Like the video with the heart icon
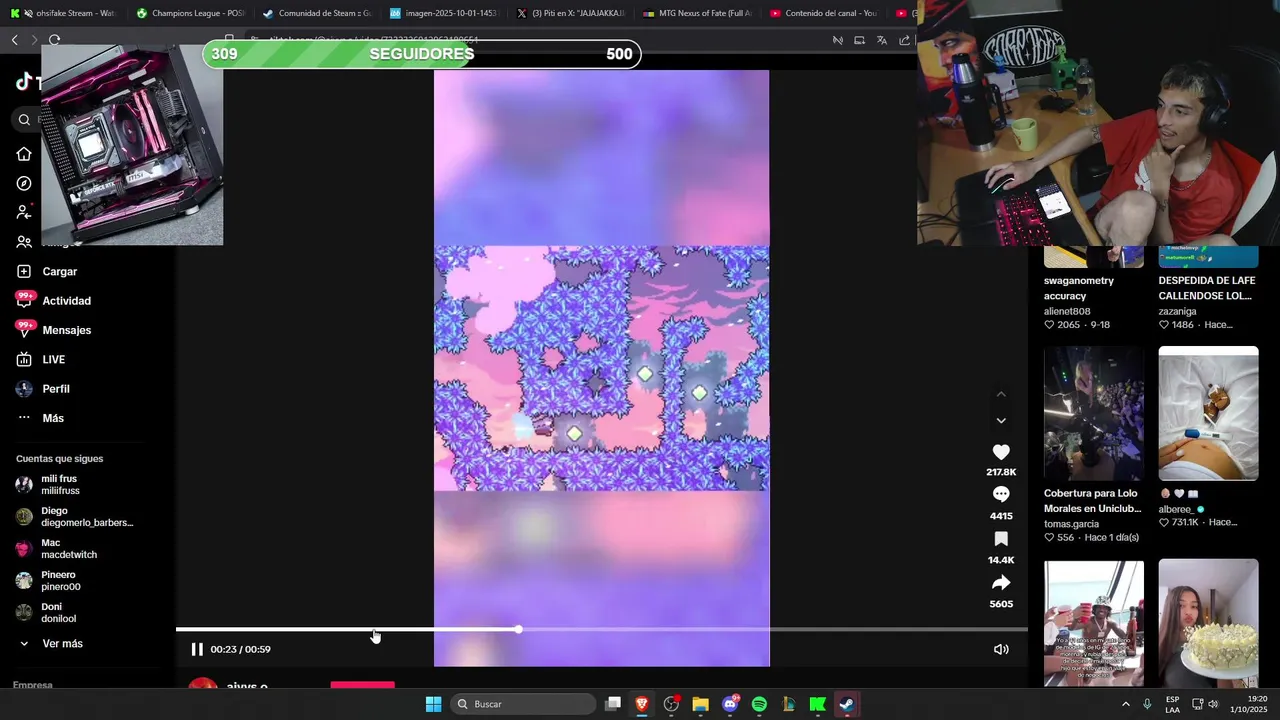Image resolution: width=1280 pixels, height=720 pixels. click(x=1001, y=452)
